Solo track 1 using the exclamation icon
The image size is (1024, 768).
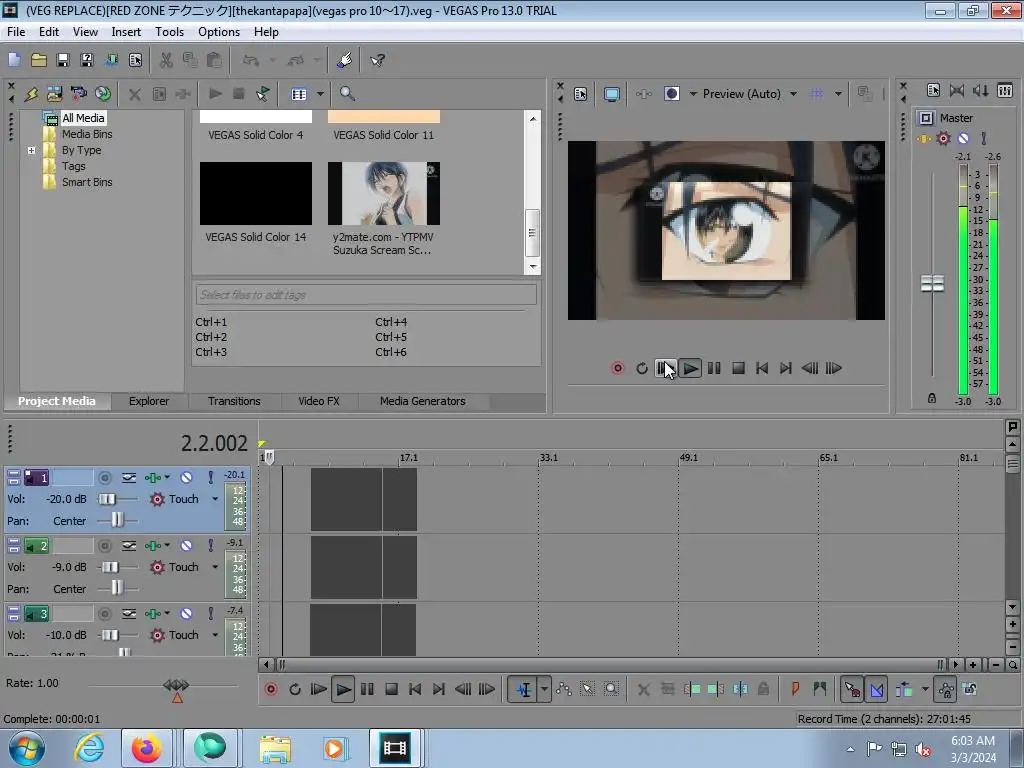(210, 478)
